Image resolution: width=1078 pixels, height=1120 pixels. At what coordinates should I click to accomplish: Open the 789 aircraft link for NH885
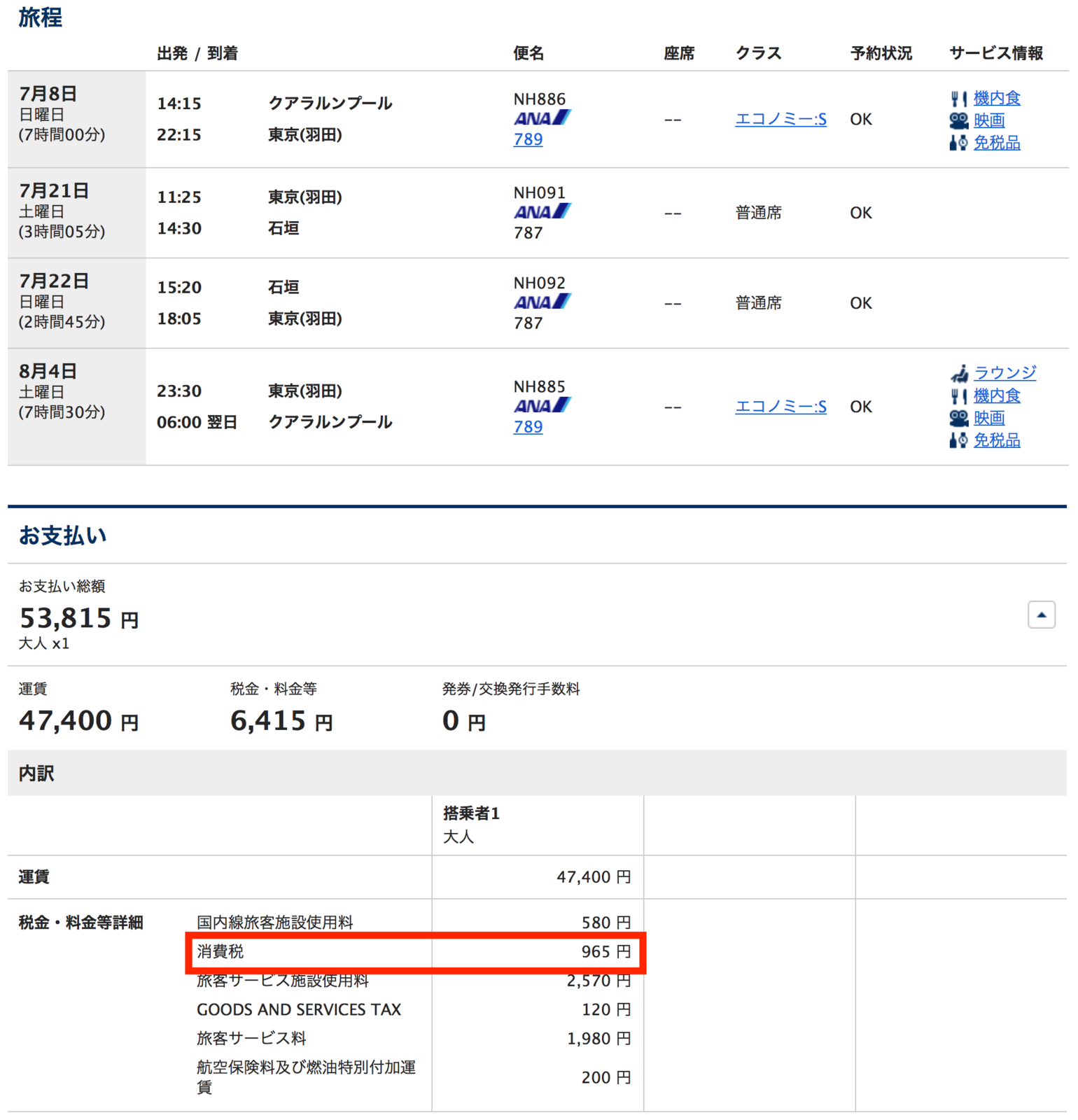(528, 427)
